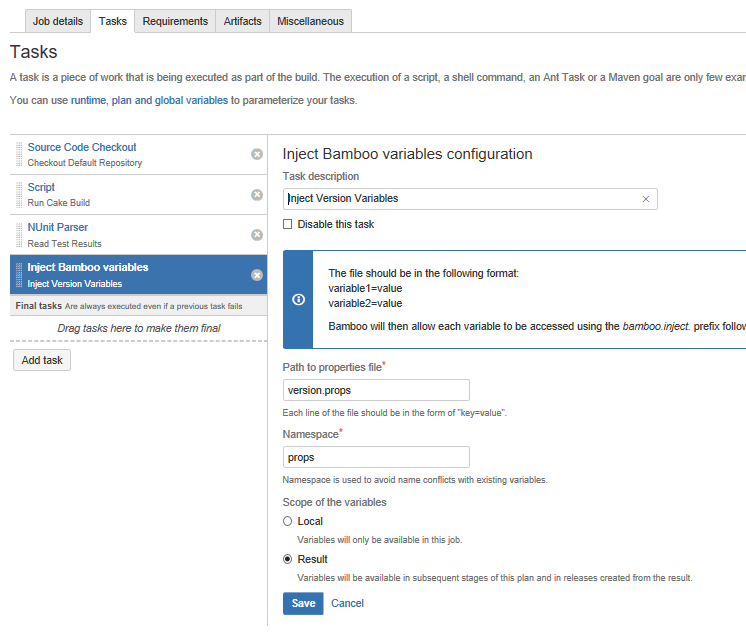
Task: Clear the task description field text
Action: coord(645,199)
